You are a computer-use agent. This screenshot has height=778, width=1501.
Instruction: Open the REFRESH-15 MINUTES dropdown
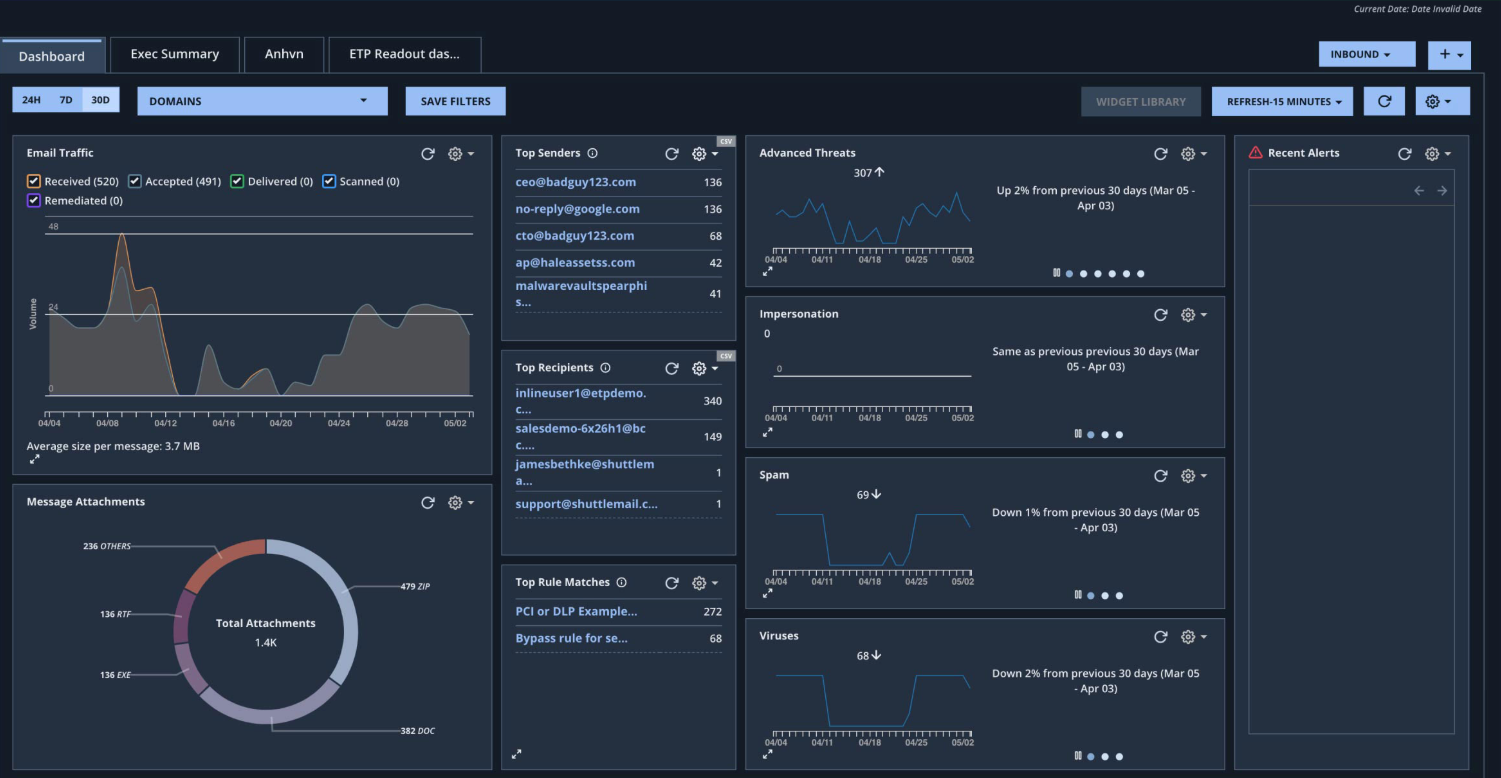(x=1282, y=101)
